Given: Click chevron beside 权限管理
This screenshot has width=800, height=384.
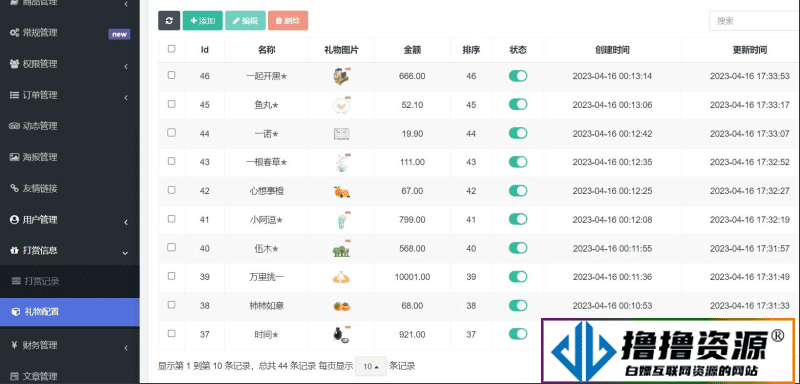Looking at the screenshot, I should pyautogui.click(x=126, y=66).
